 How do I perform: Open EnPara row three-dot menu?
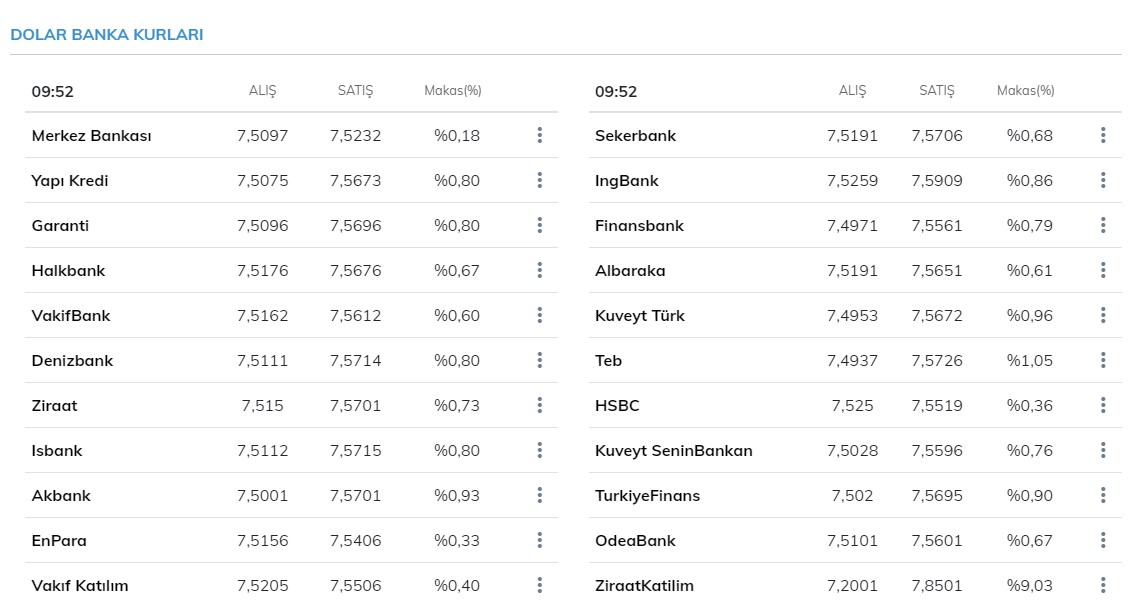click(x=539, y=540)
